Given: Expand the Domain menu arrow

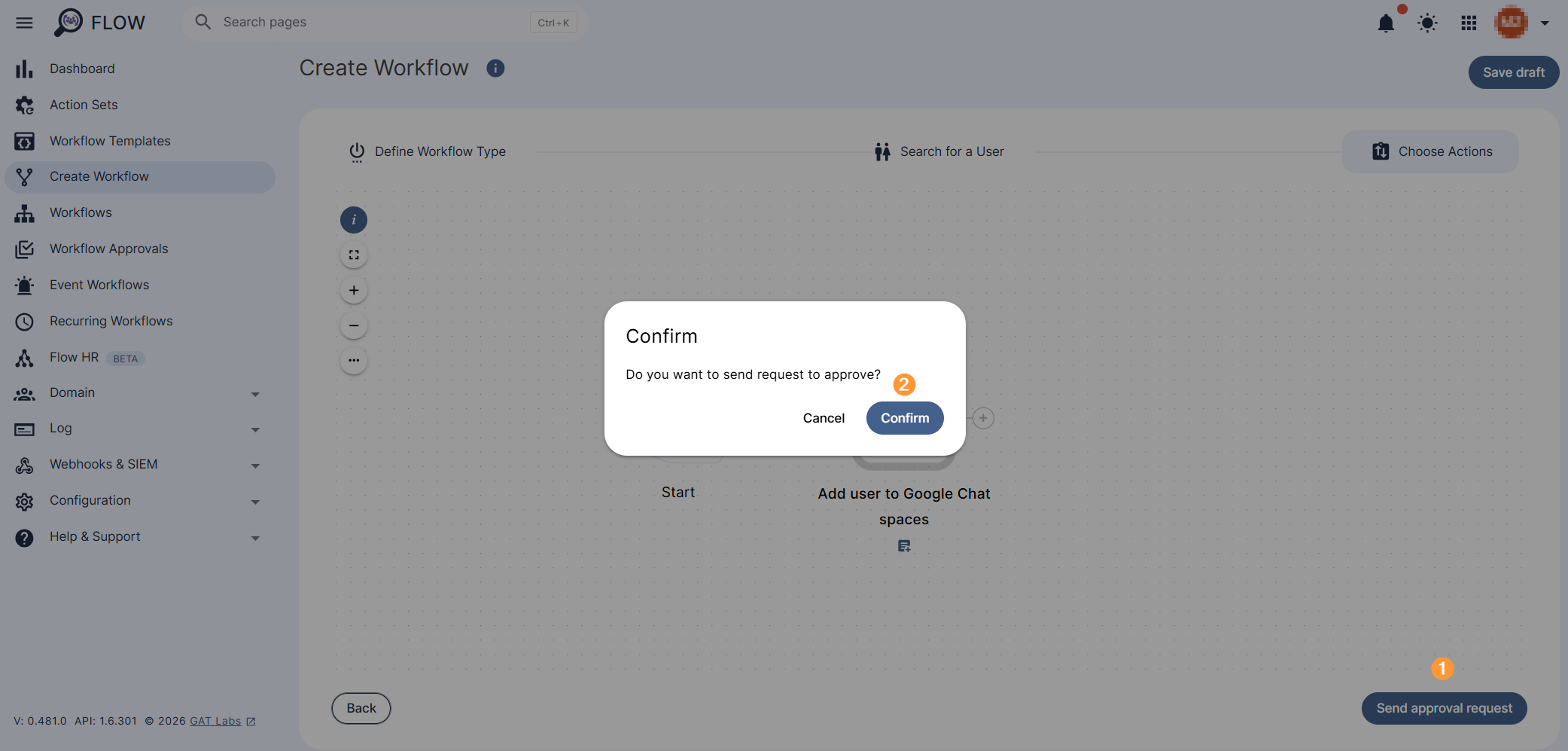Looking at the screenshot, I should (x=255, y=395).
